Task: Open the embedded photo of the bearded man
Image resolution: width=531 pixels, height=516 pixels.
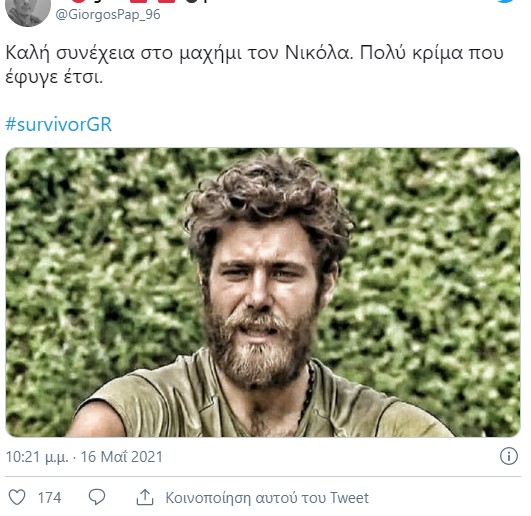Action: point(263,292)
